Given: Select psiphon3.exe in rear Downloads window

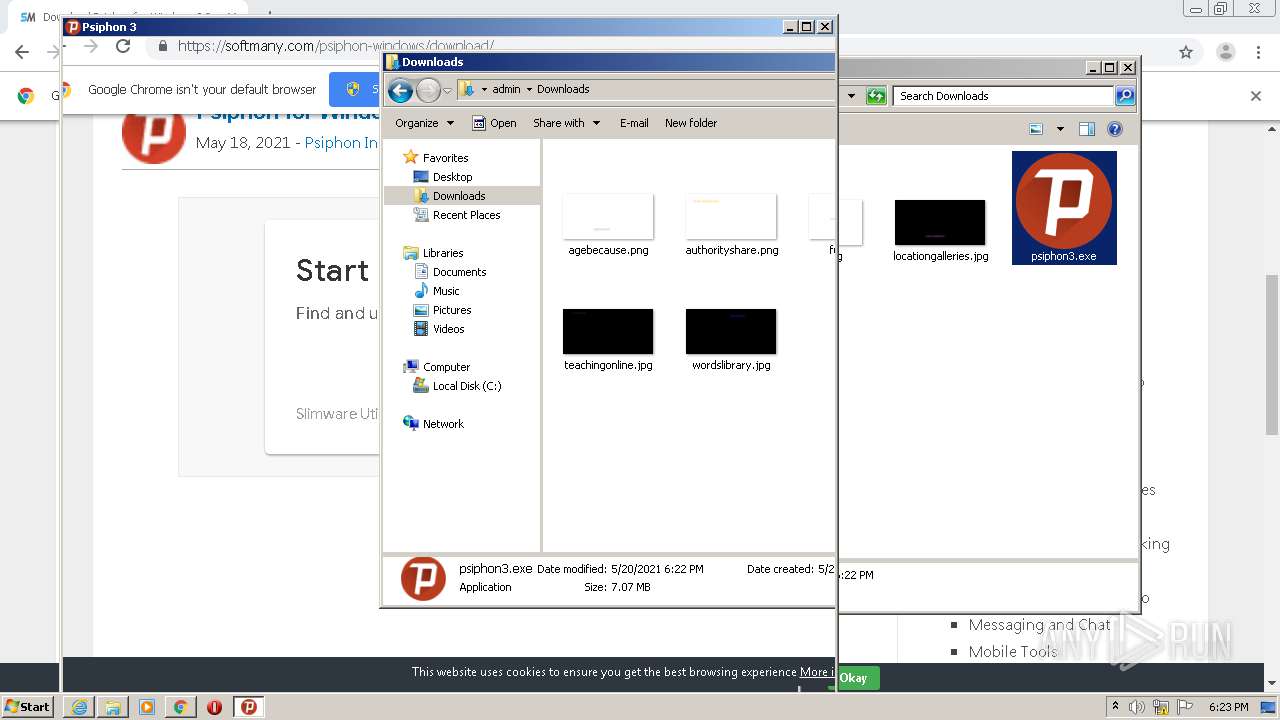Looking at the screenshot, I should tap(1064, 208).
